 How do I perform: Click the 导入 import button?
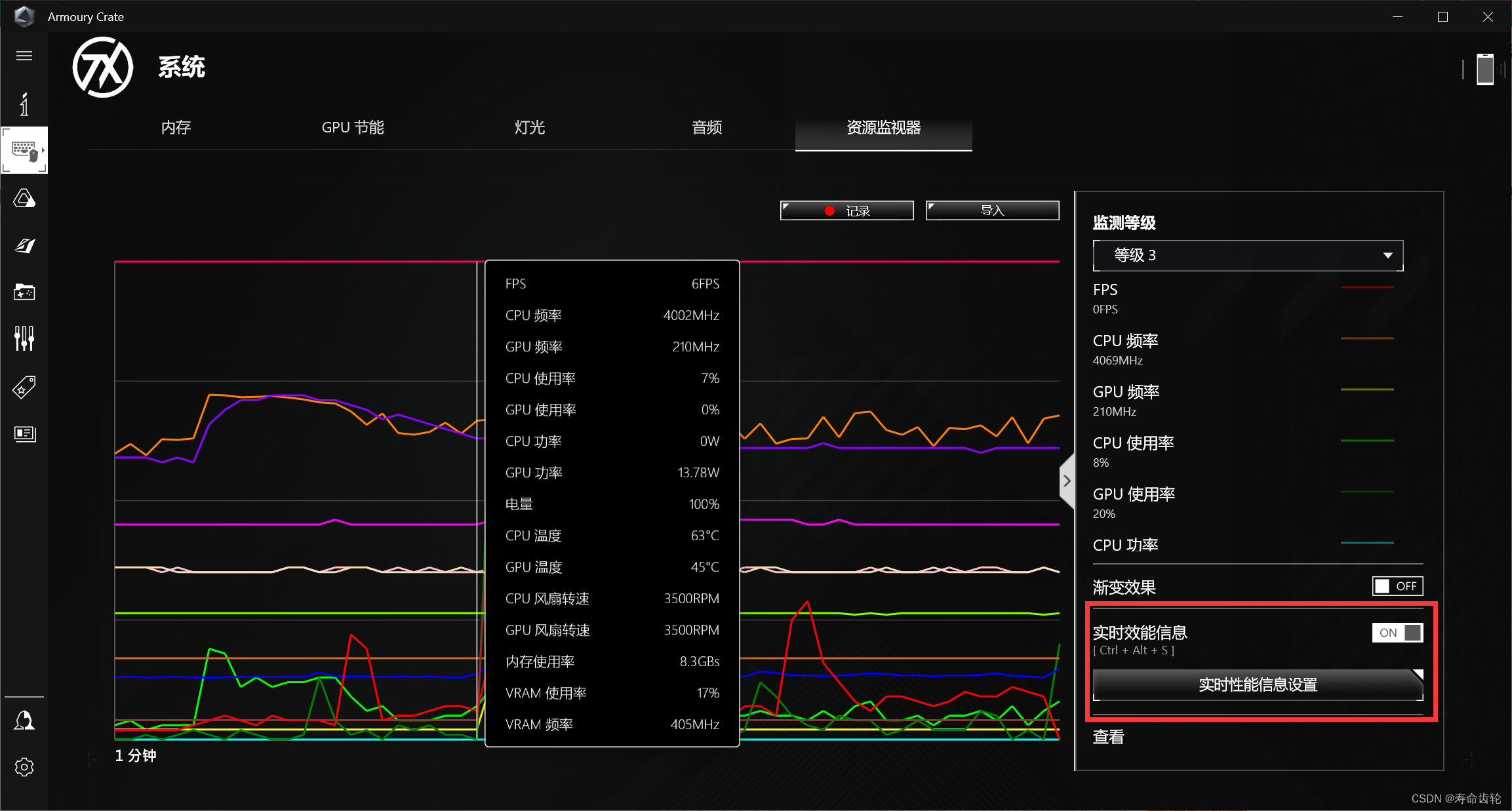pos(991,210)
